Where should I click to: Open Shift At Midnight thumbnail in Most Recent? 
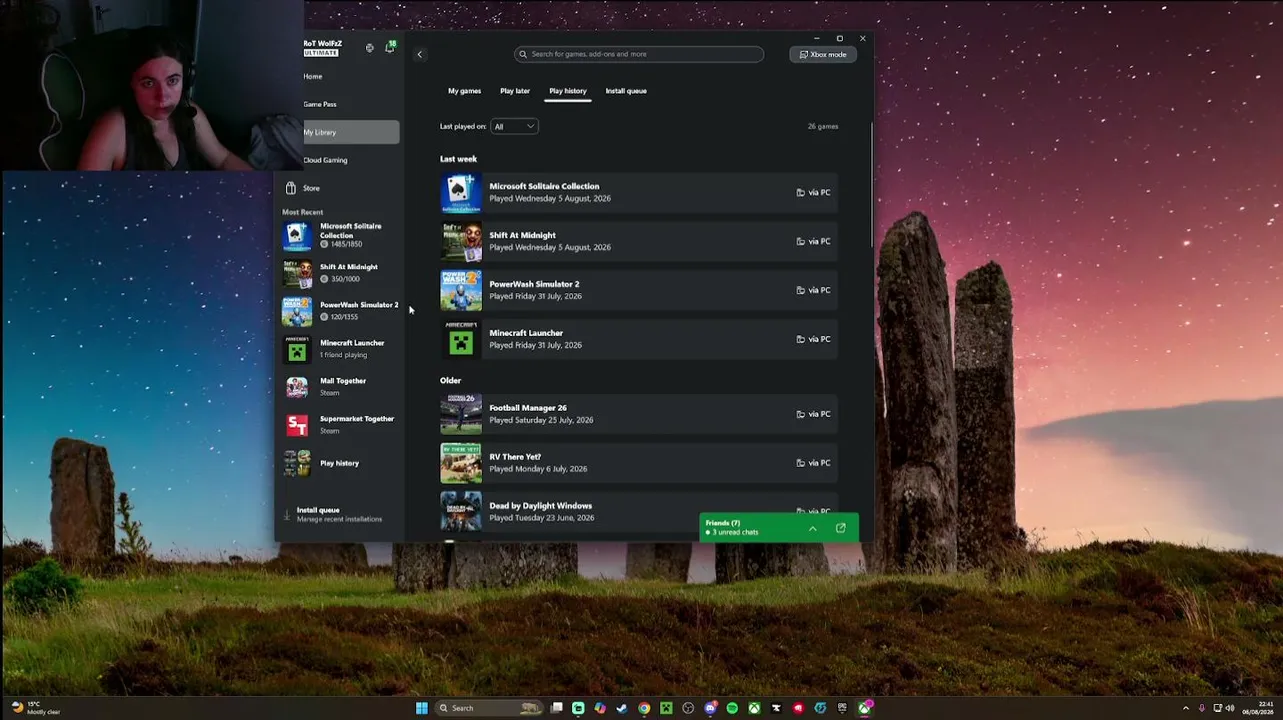(297, 273)
